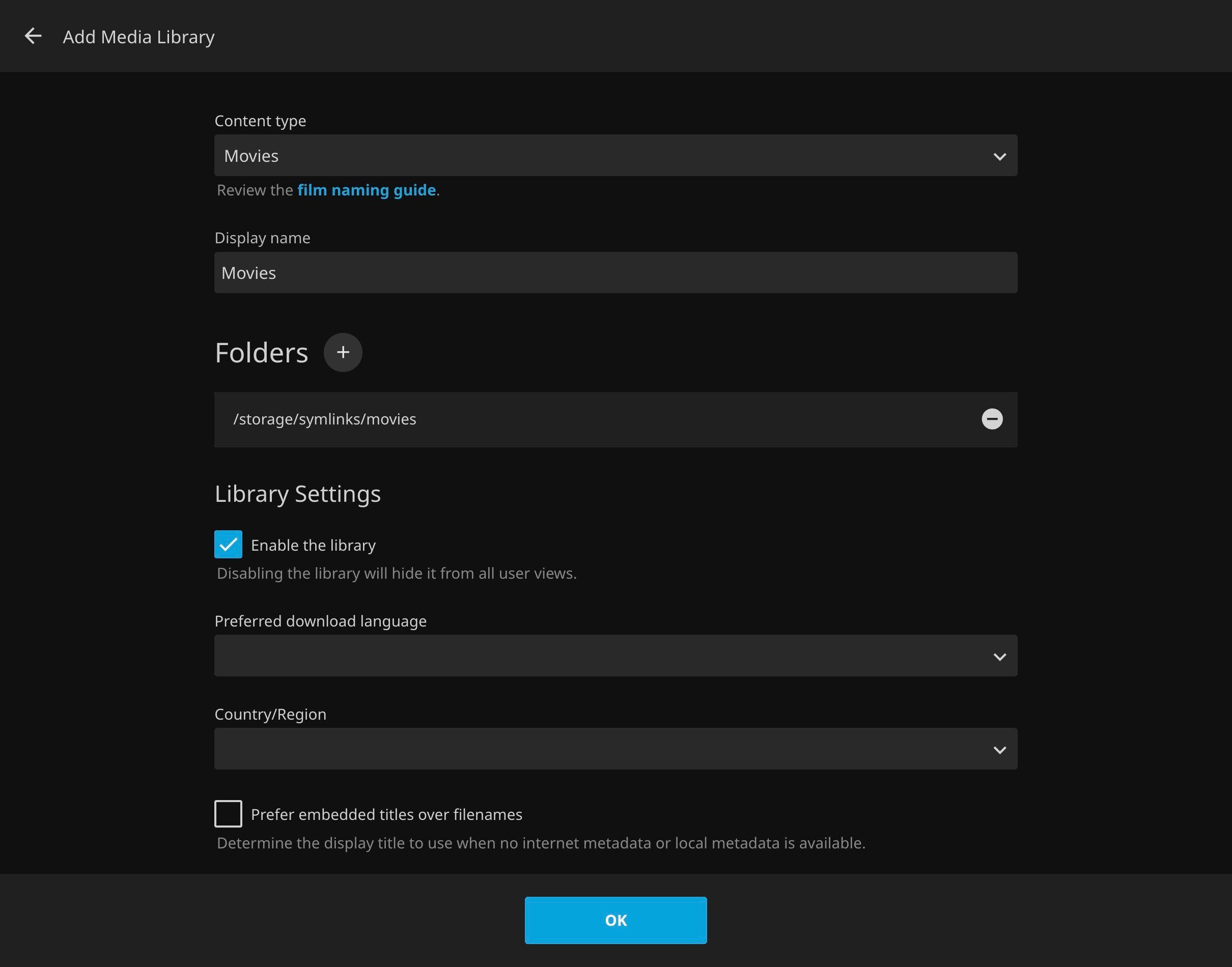Click the Content type chevron arrow
This screenshot has width=1232, height=967.
coord(999,156)
